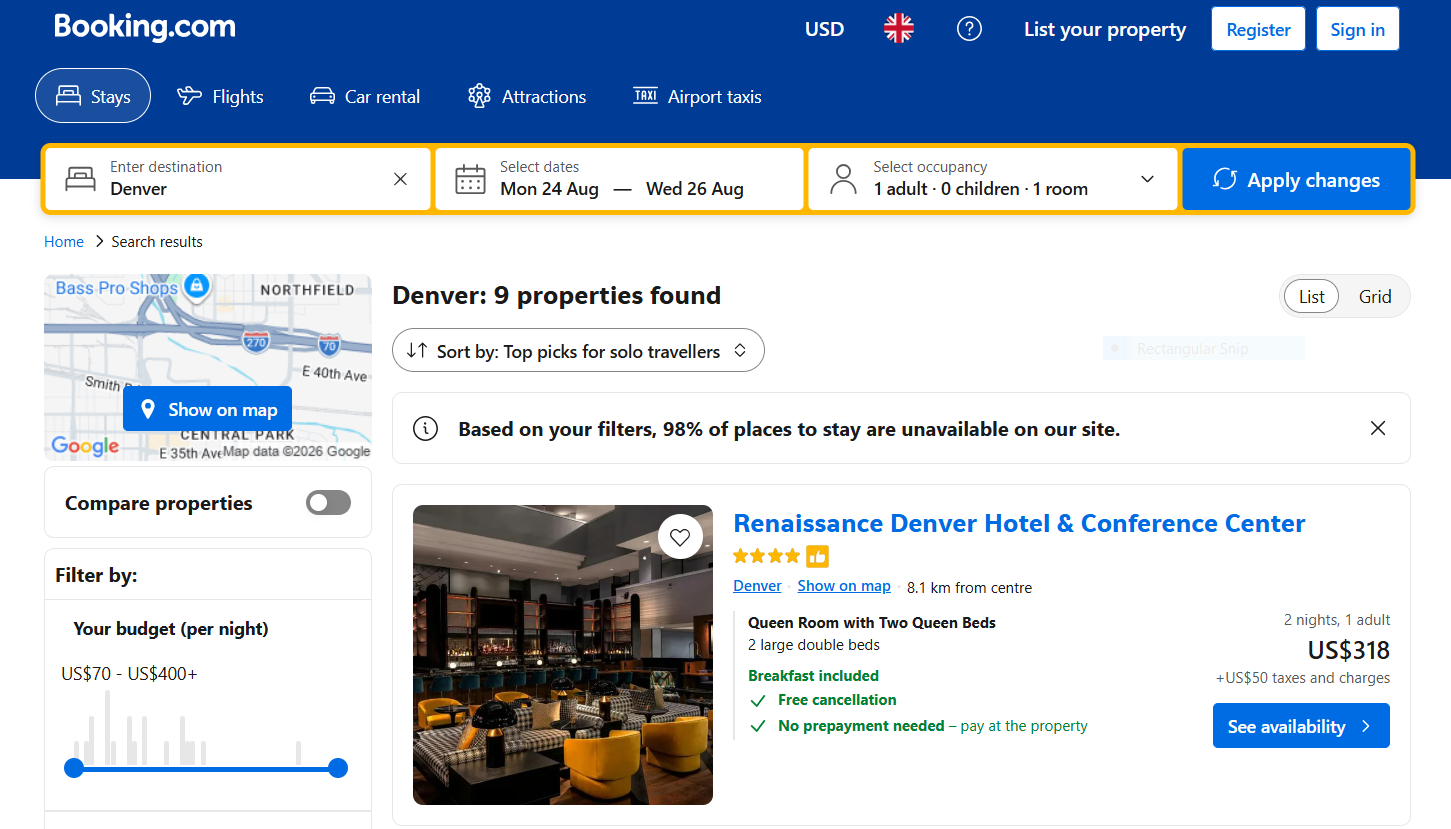The width and height of the screenshot is (1451, 829).
Task: Click 'Denver: 9 properties found' heading
Action: 557,295
